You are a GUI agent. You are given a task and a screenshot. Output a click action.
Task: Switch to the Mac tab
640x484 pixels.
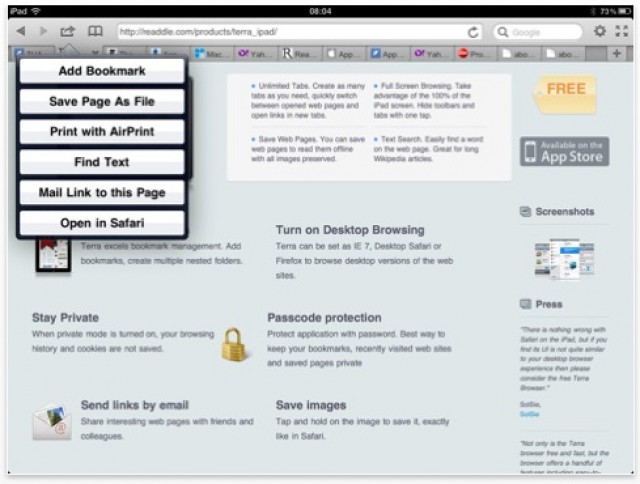[211, 54]
